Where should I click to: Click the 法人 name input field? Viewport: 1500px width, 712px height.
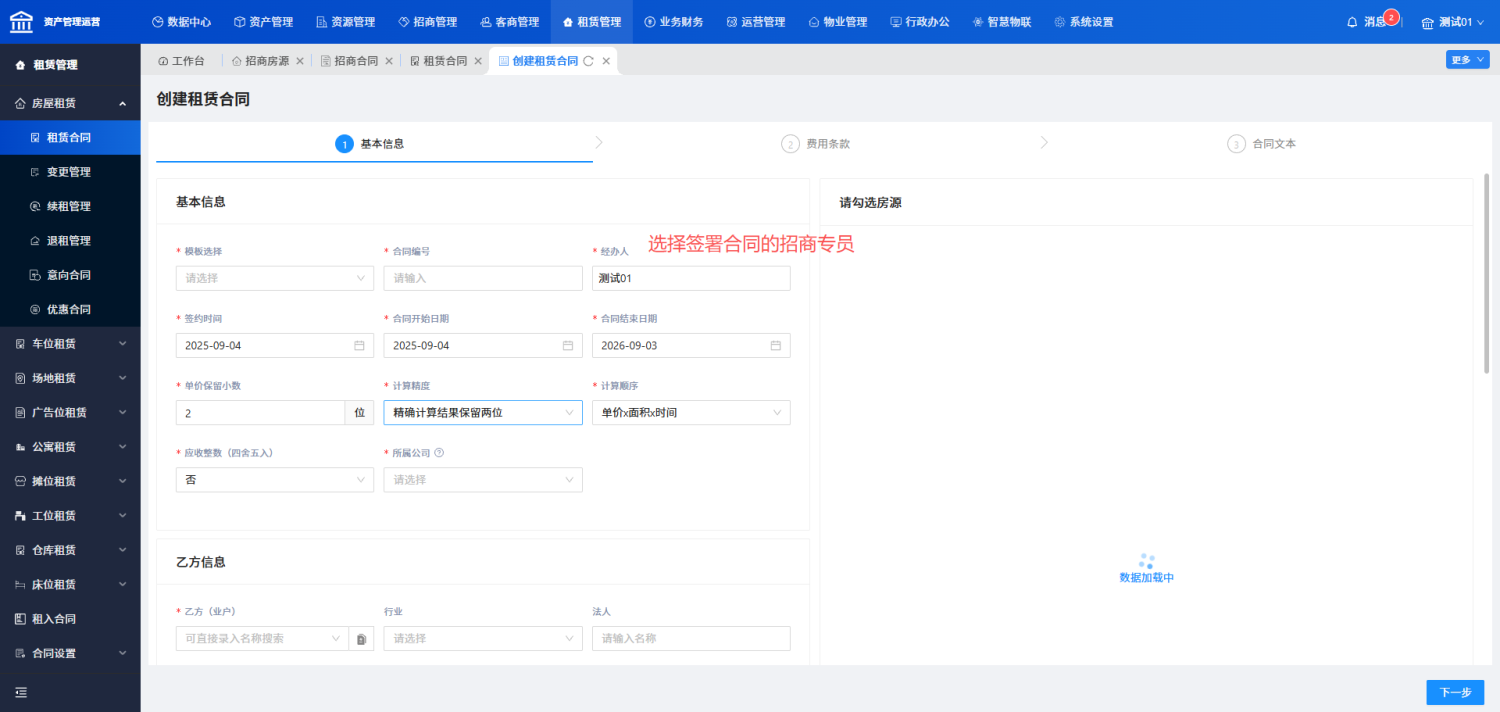pyautogui.click(x=691, y=639)
